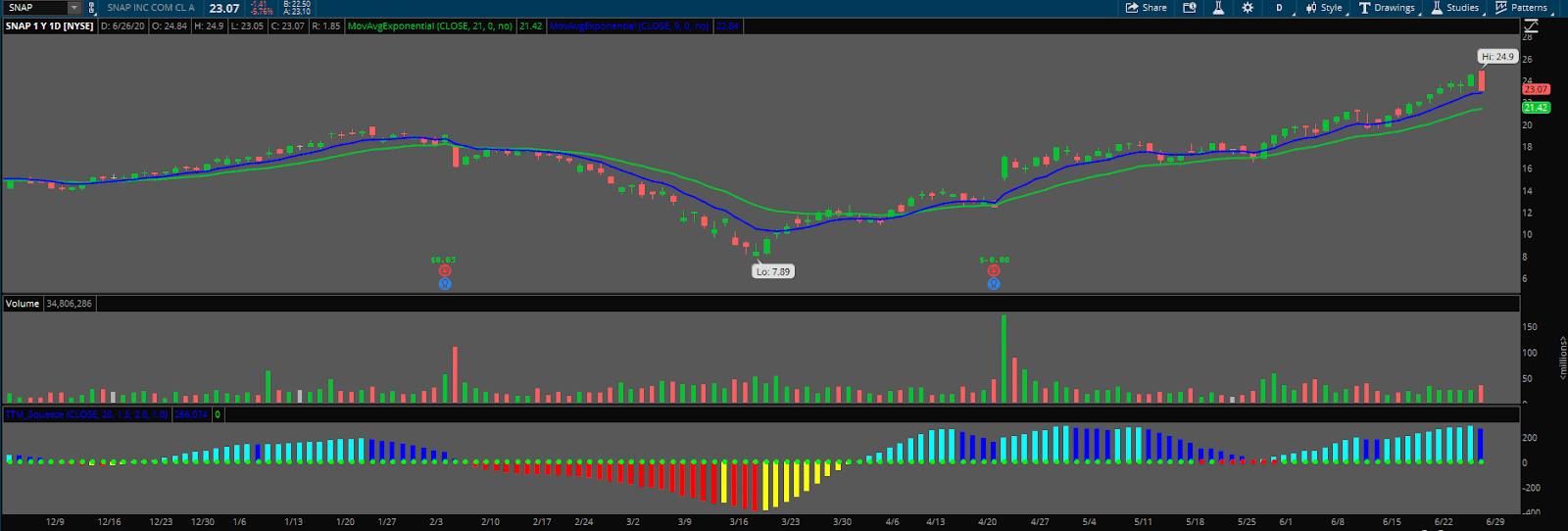Click the blue conference call icon near 4/20
Image resolution: width=1568 pixels, height=531 pixels.
pos(994,284)
